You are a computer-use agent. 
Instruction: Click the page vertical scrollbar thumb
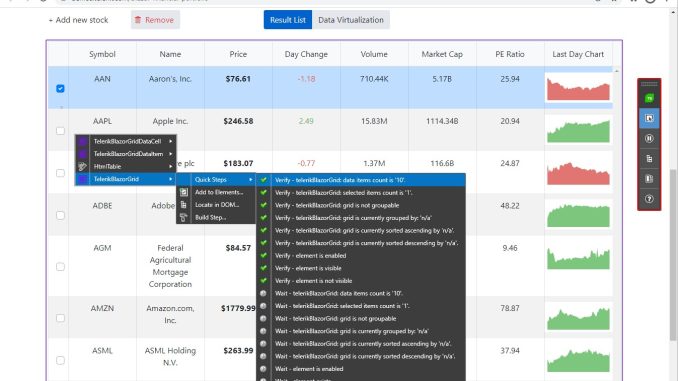(x=673, y=255)
